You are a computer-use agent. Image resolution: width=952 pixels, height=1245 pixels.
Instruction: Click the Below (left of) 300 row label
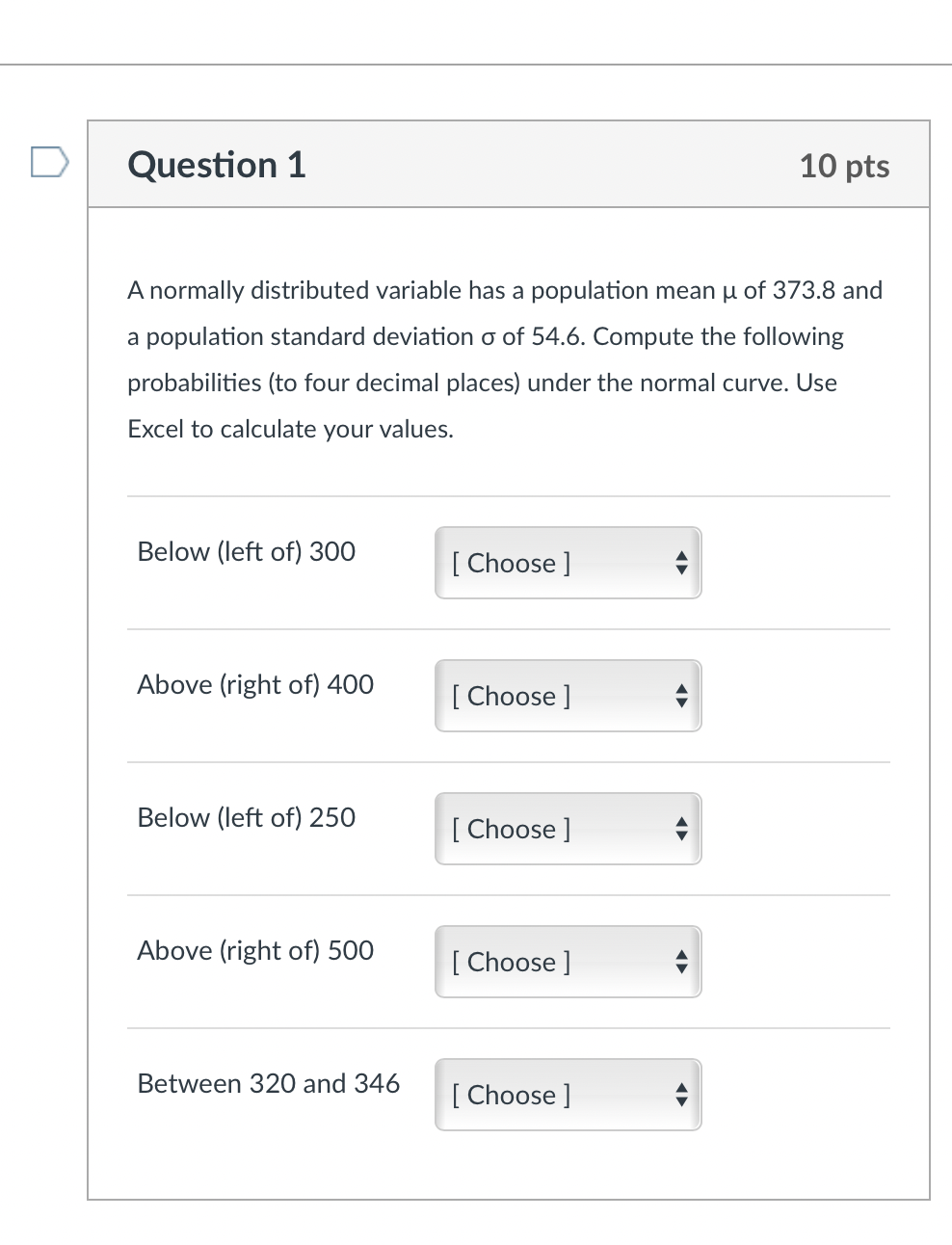point(246,552)
